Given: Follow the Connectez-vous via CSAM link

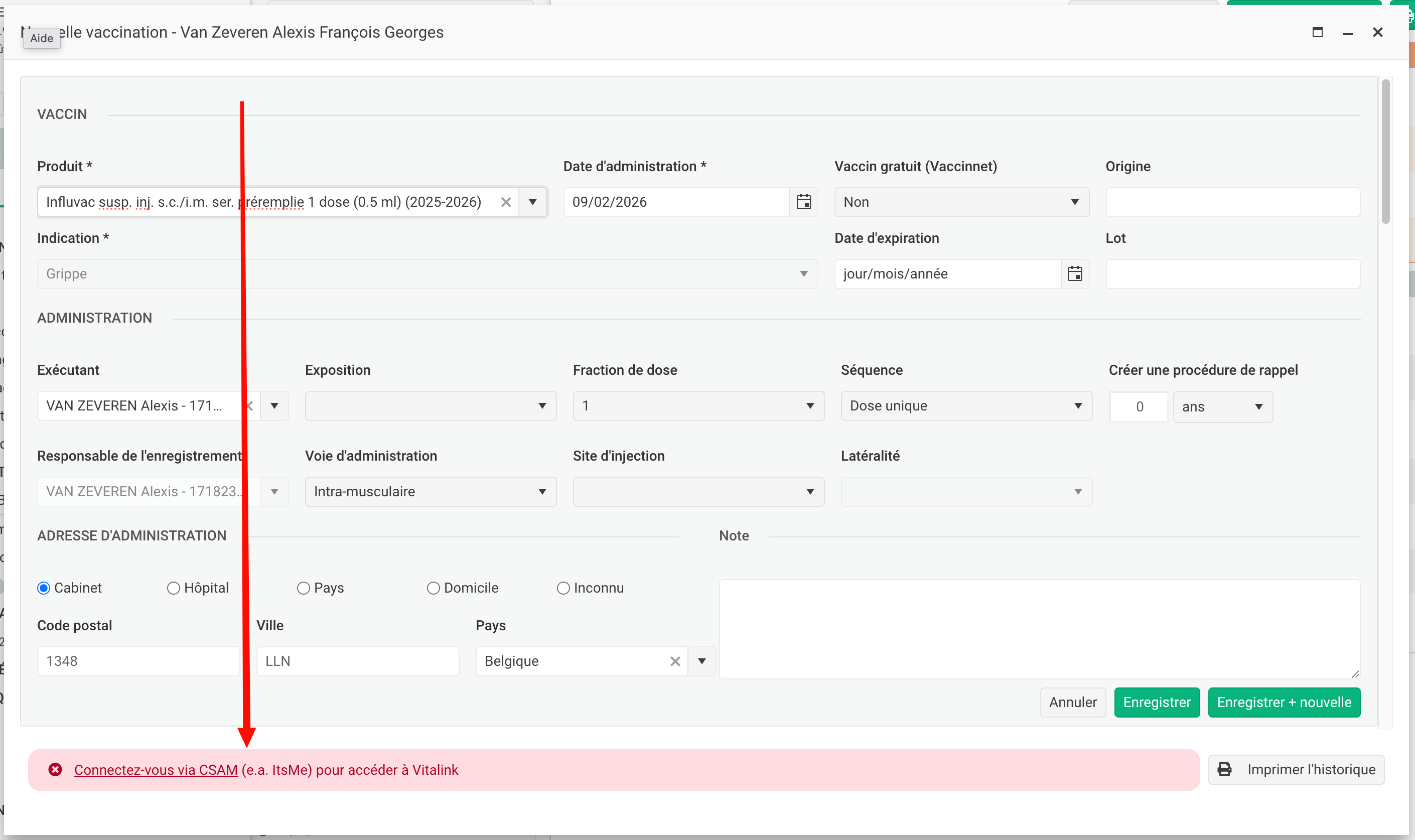Looking at the screenshot, I should point(156,770).
